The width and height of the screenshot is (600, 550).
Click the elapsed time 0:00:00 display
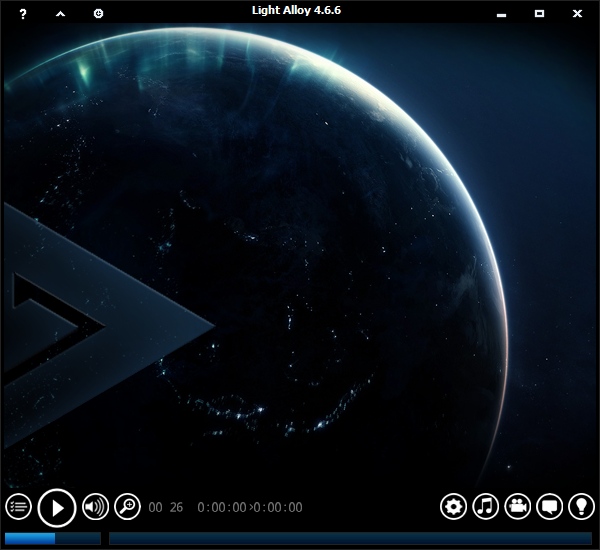221,508
